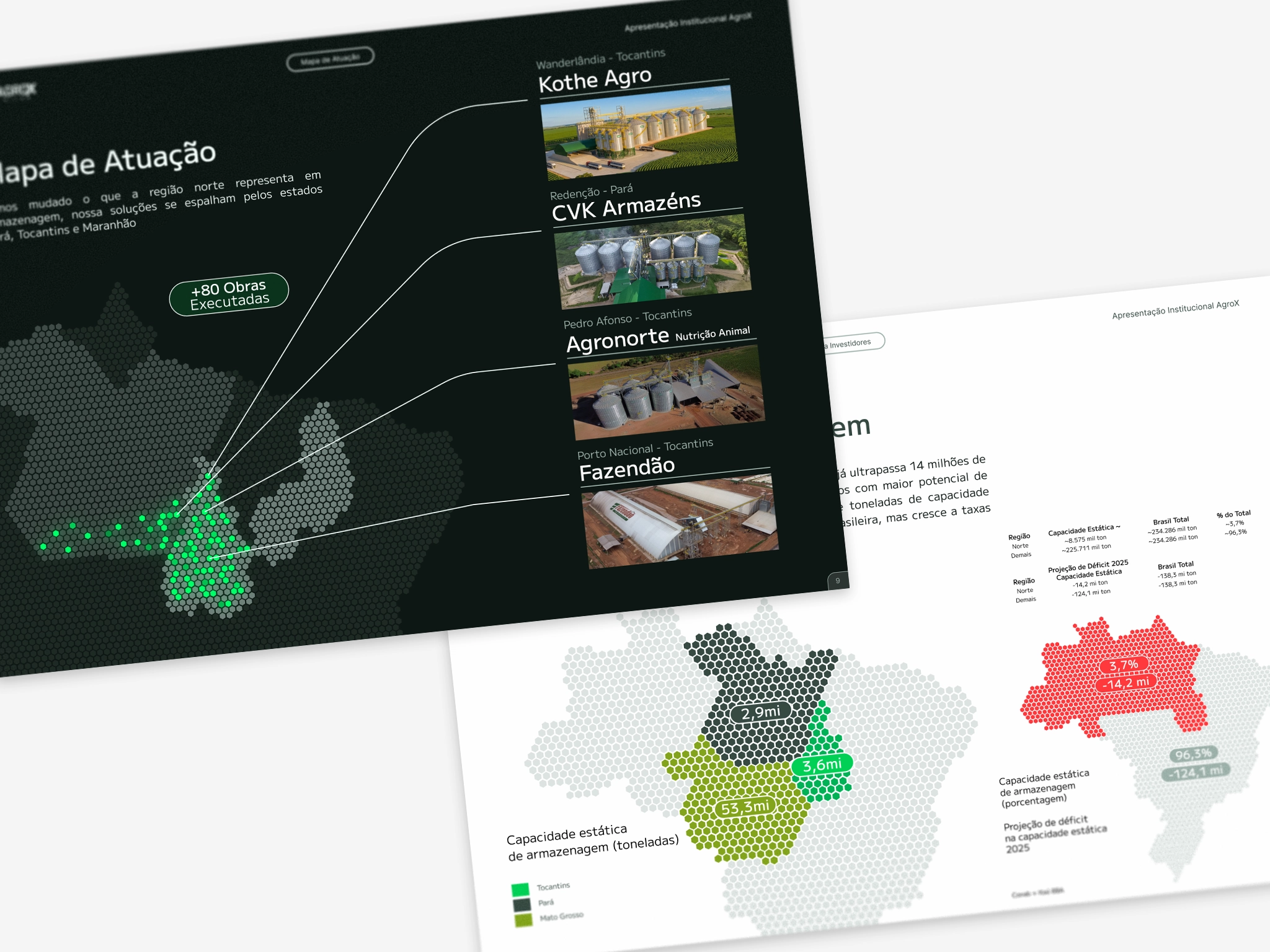Open the Agronorte plant photo

(x=667, y=392)
